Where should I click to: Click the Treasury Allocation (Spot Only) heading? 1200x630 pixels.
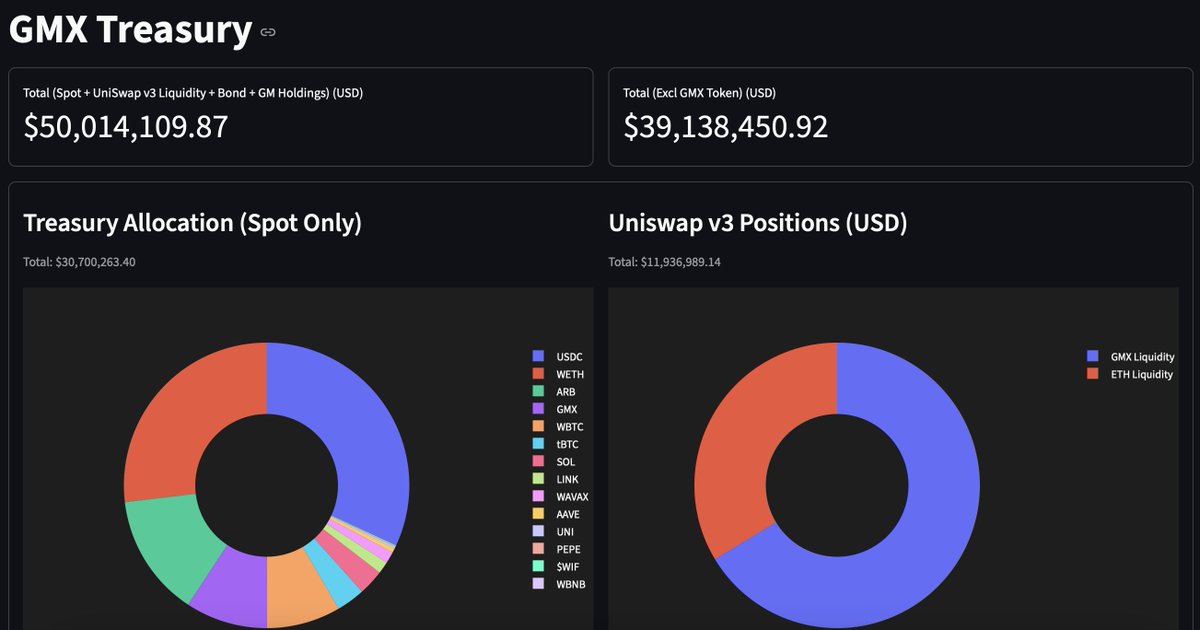pos(193,223)
